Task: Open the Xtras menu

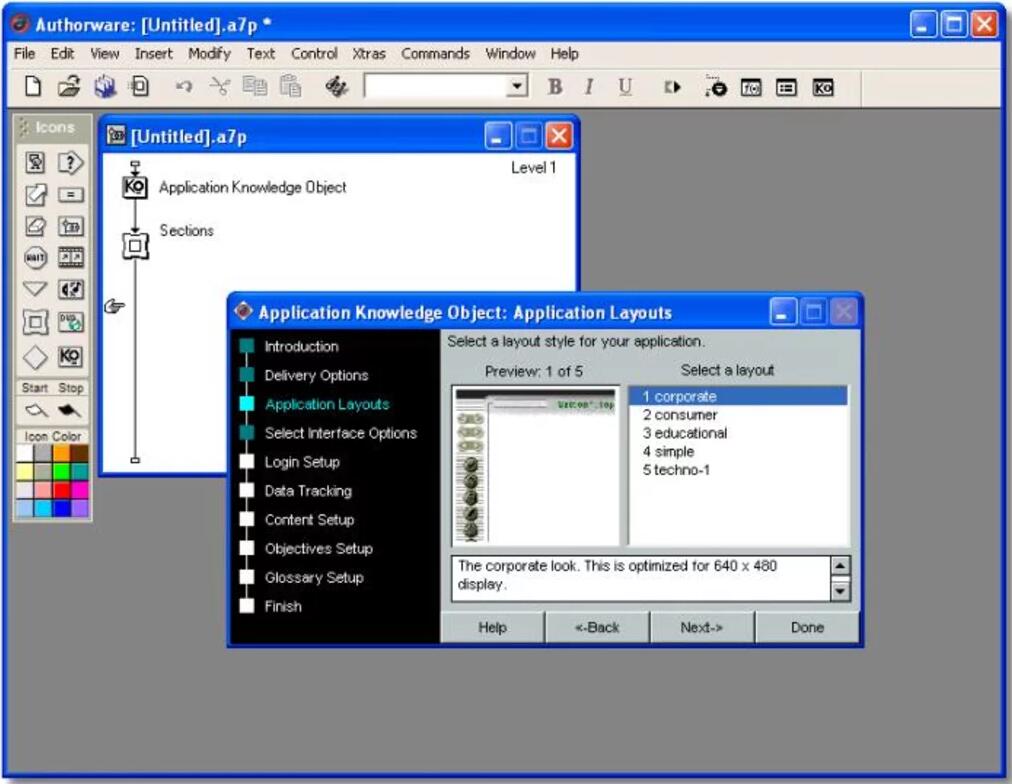Action: [x=369, y=54]
